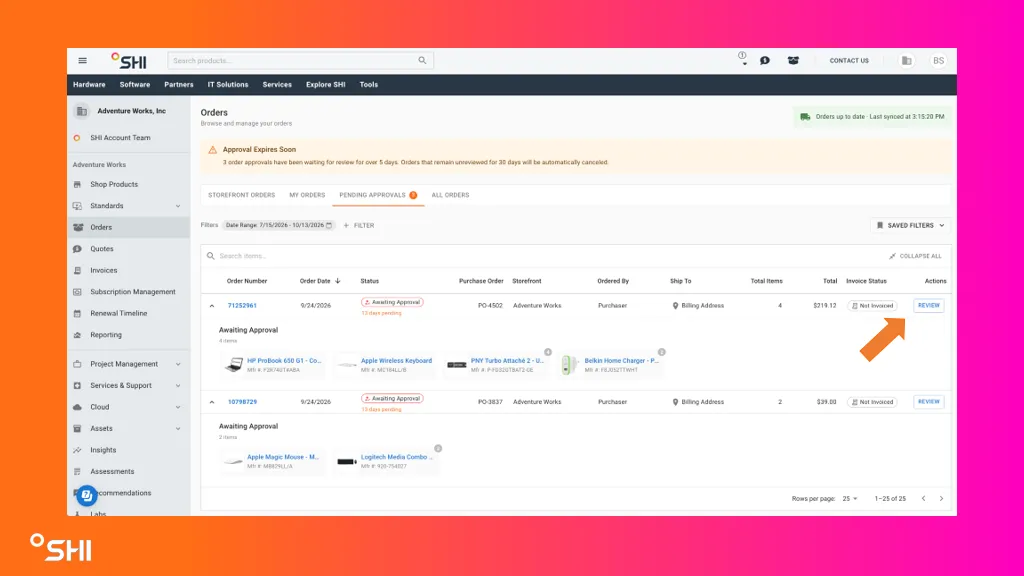The width and height of the screenshot is (1024, 576).
Task: Expand the Cloud sidebar section
Action: [178, 407]
